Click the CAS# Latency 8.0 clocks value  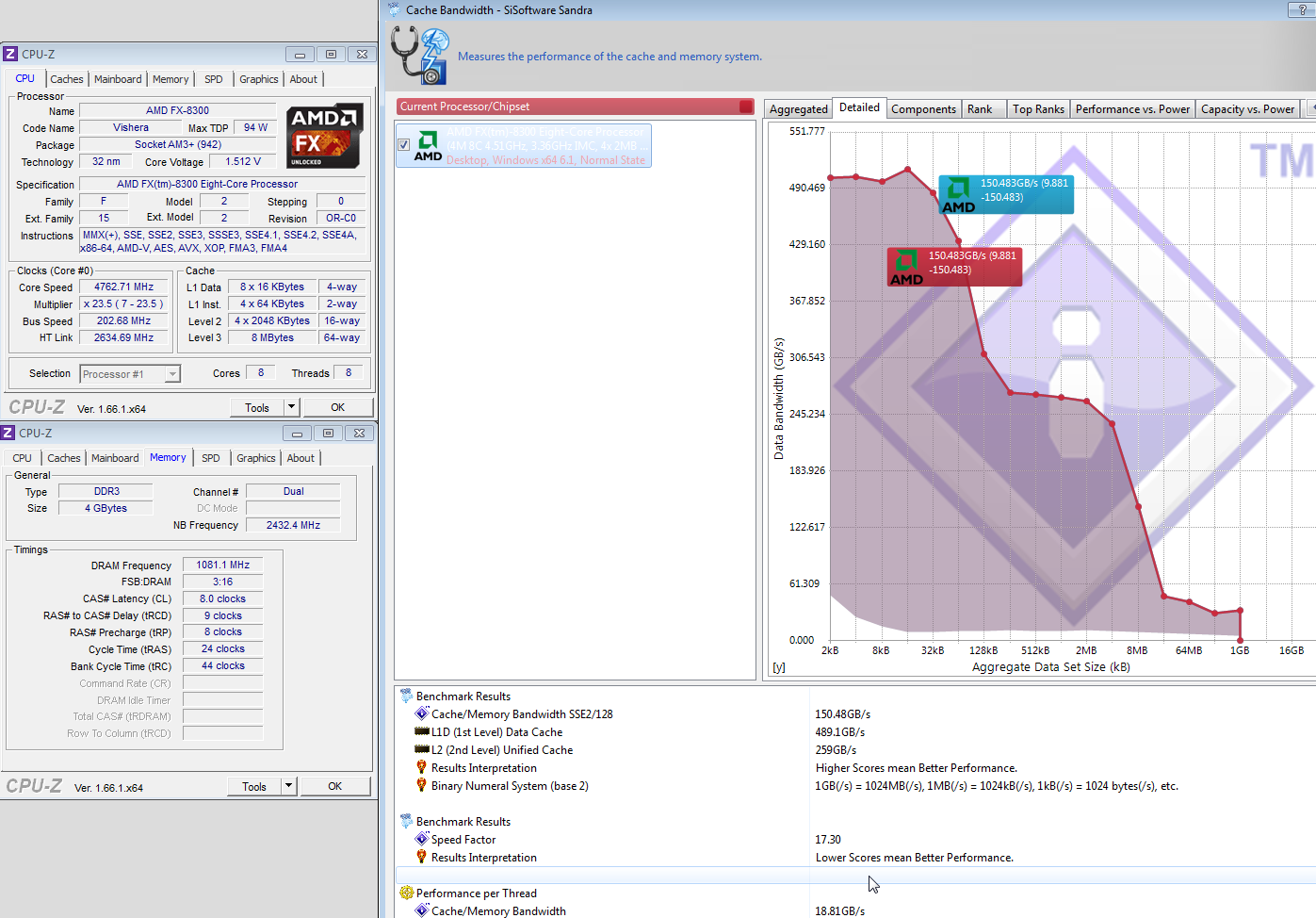click(222, 599)
